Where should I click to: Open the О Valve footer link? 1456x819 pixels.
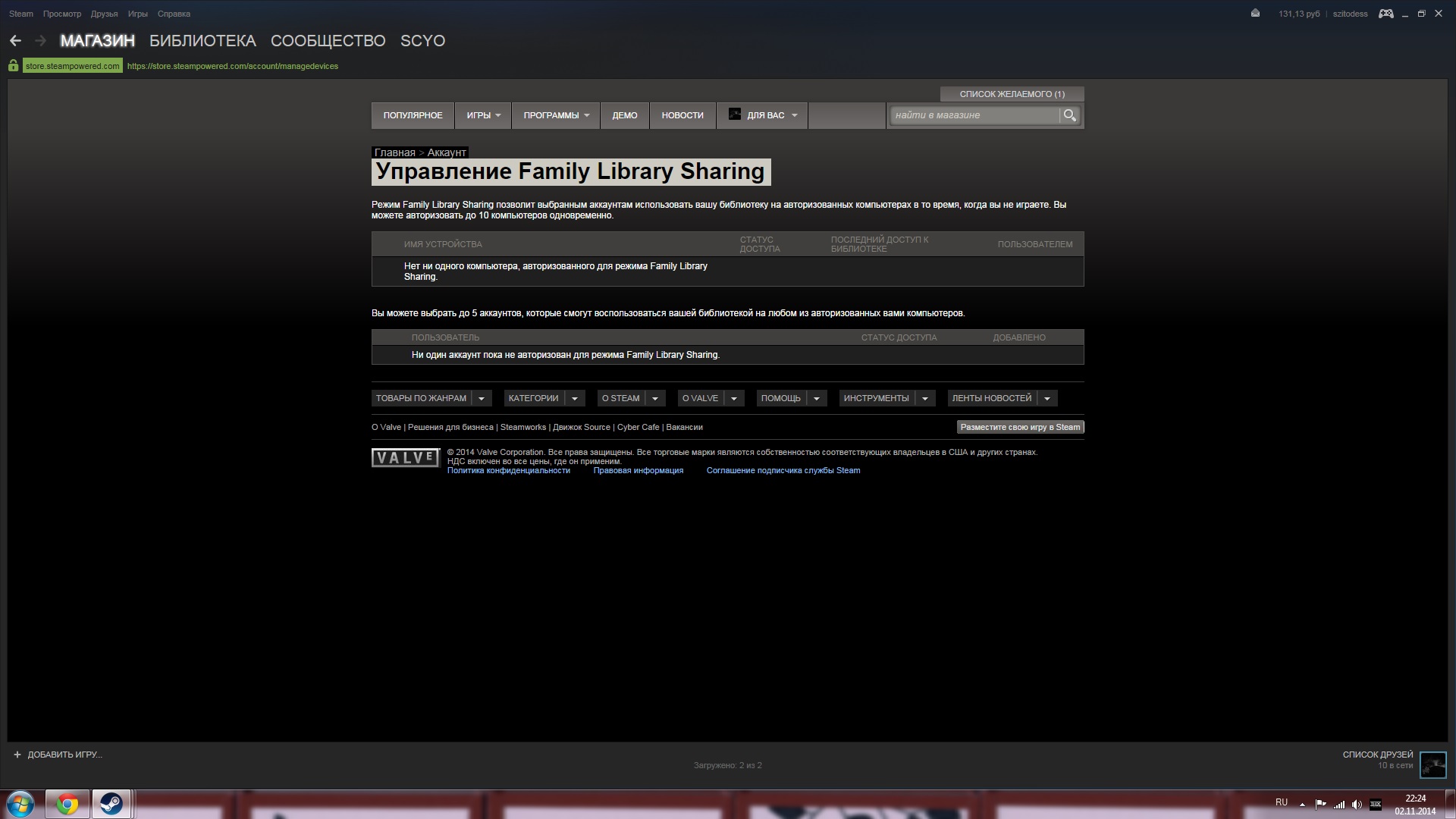coord(386,427)
